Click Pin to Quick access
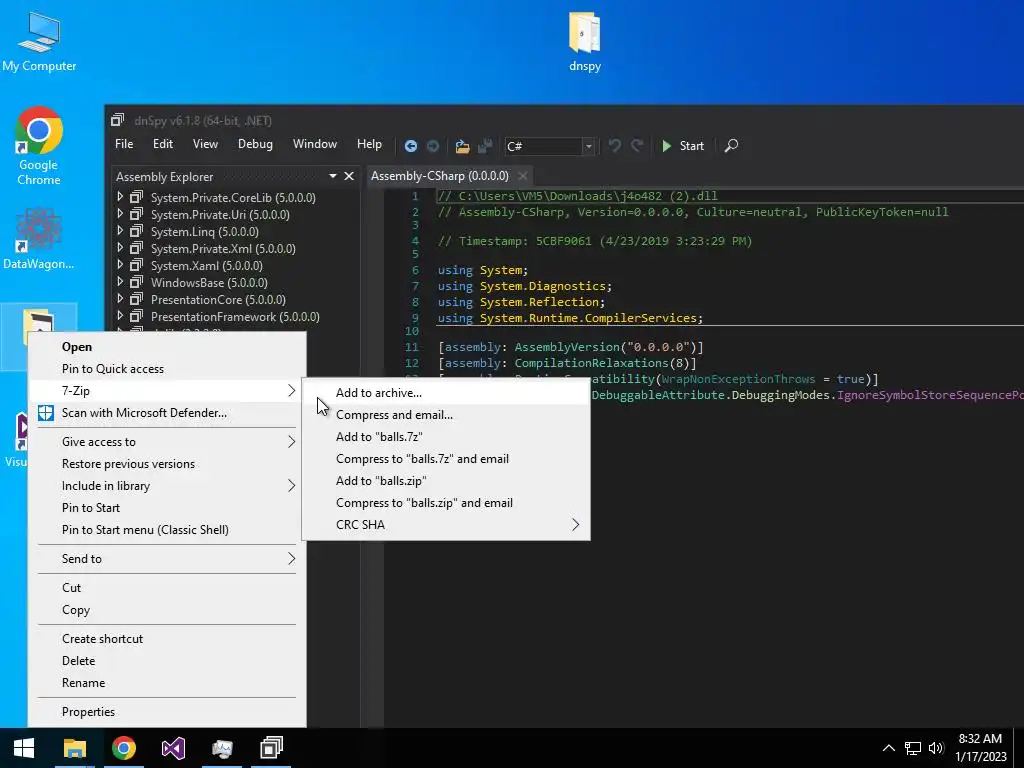Image resolution: width=1024 pixels, height=768 pixels. coord(167,369)
